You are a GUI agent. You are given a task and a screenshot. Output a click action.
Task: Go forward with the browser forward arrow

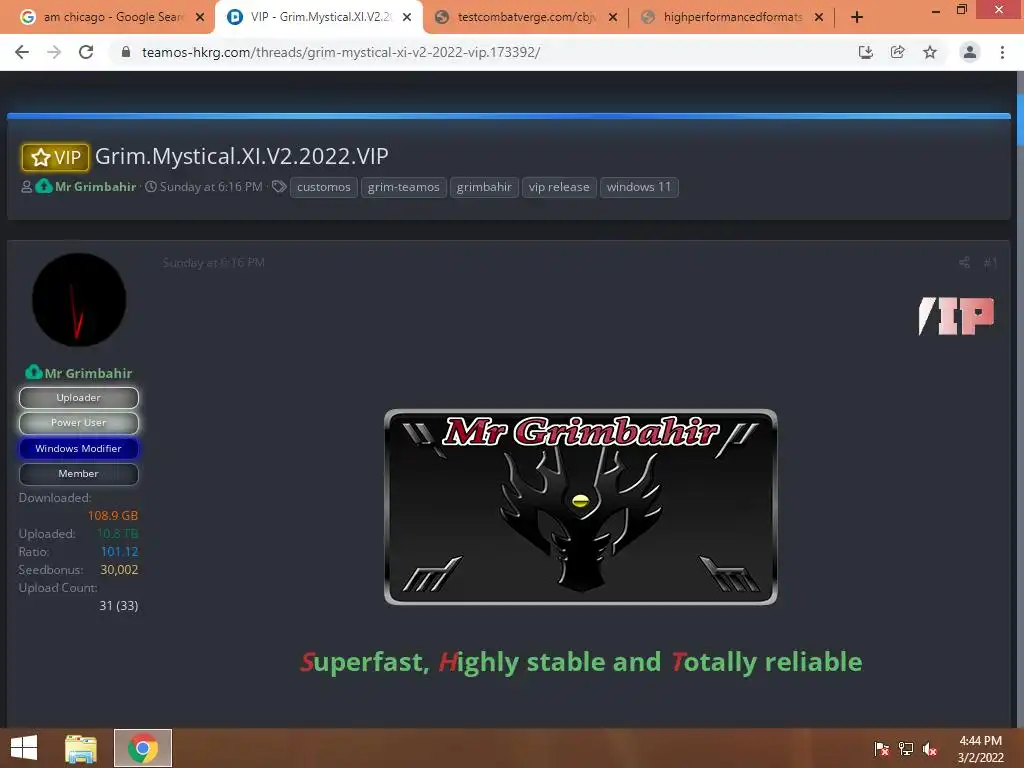pyautogui.click(x=54, y=52)
